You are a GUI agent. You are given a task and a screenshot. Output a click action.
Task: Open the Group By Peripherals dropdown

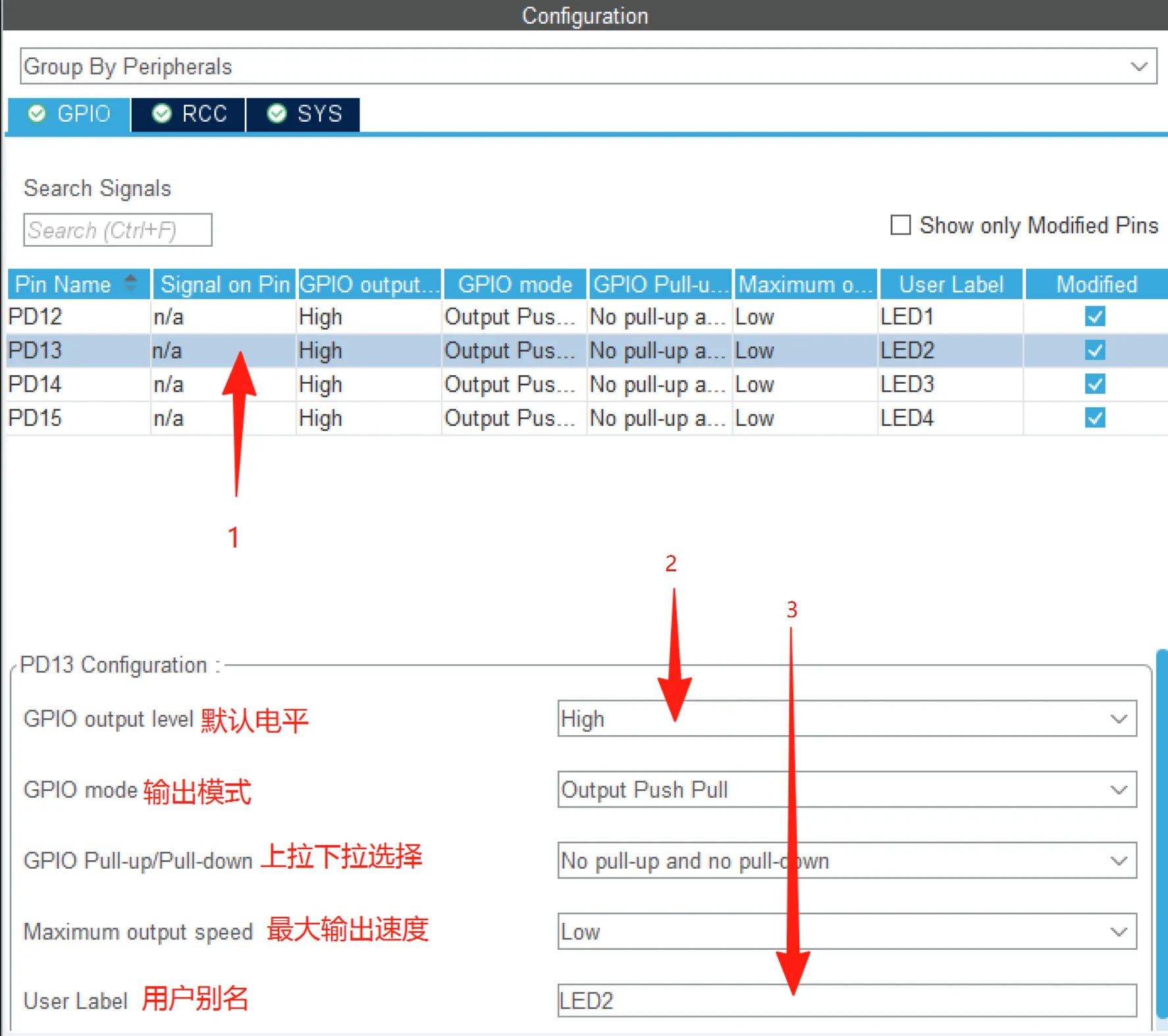click(1137, 66)
